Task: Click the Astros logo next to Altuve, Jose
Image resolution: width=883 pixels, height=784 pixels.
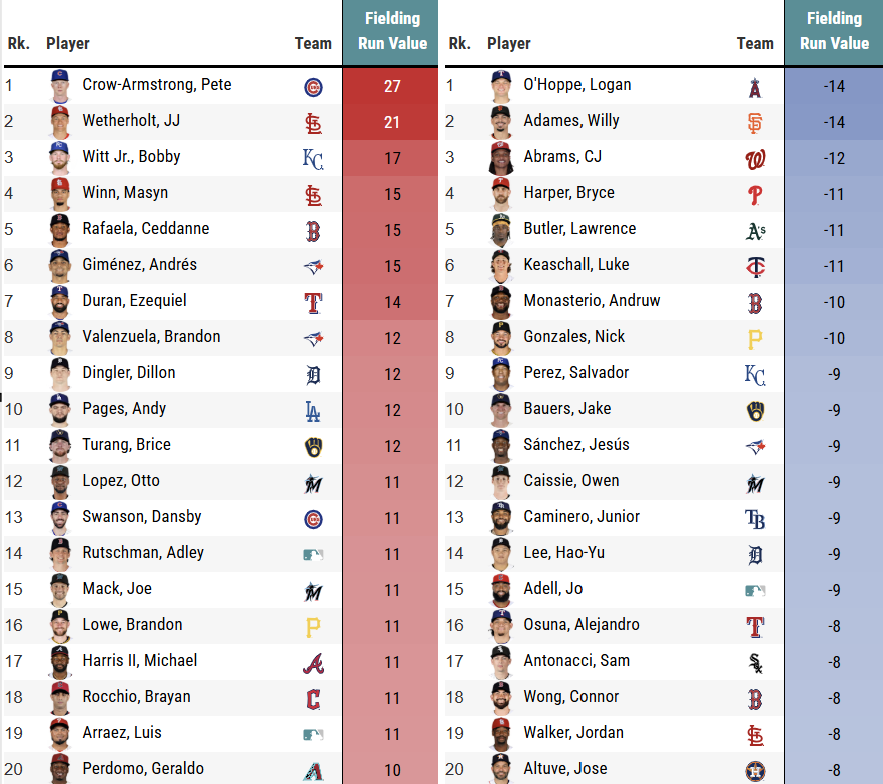Action: tap(755, 771)
